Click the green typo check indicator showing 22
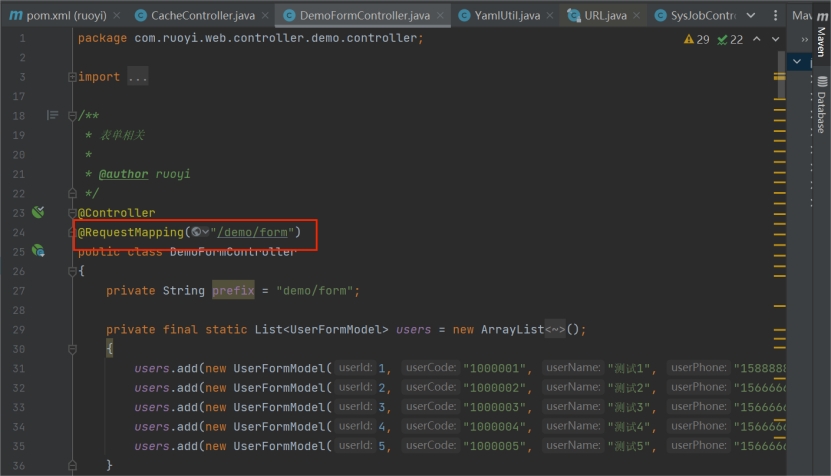831x476 pixels. pos(730,39)
